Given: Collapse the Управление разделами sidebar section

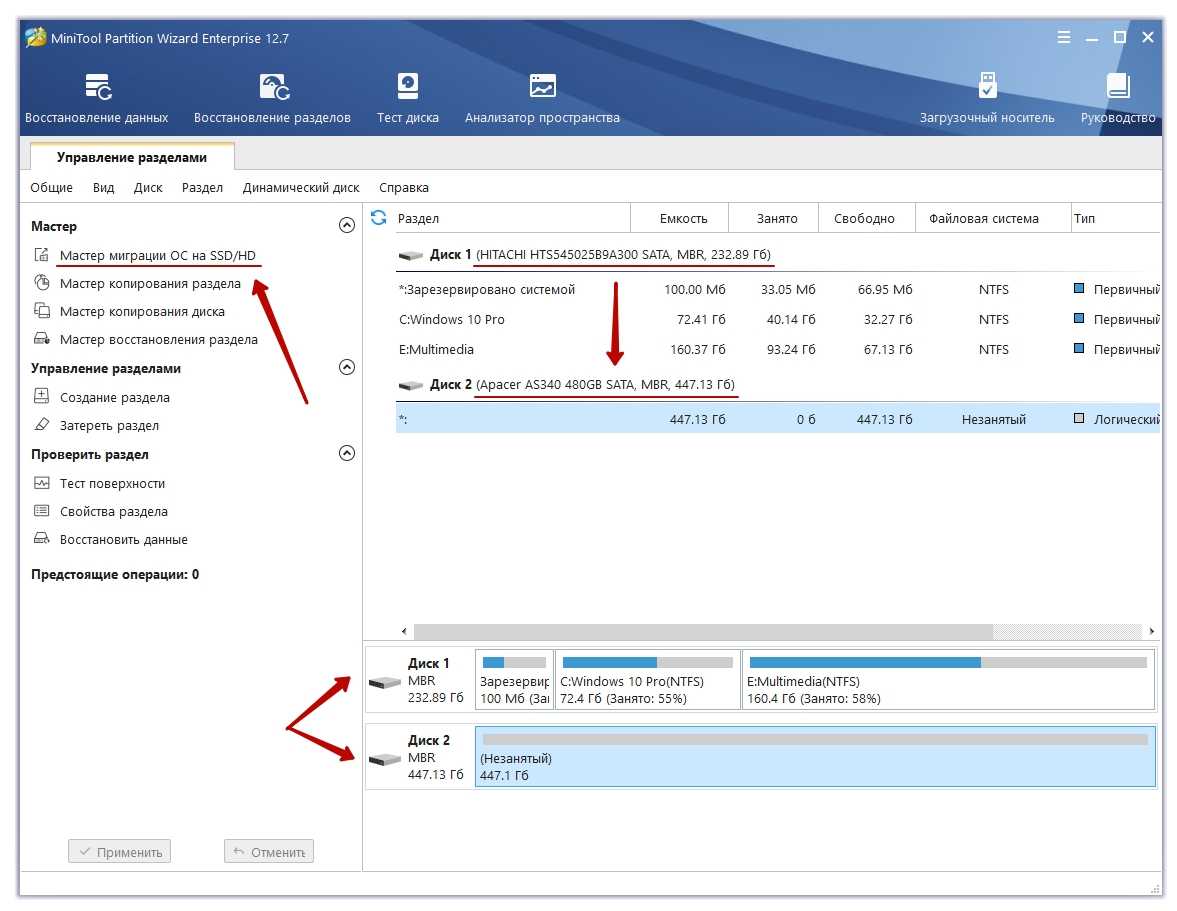Looking at the screenshot, I should (347, 367).
